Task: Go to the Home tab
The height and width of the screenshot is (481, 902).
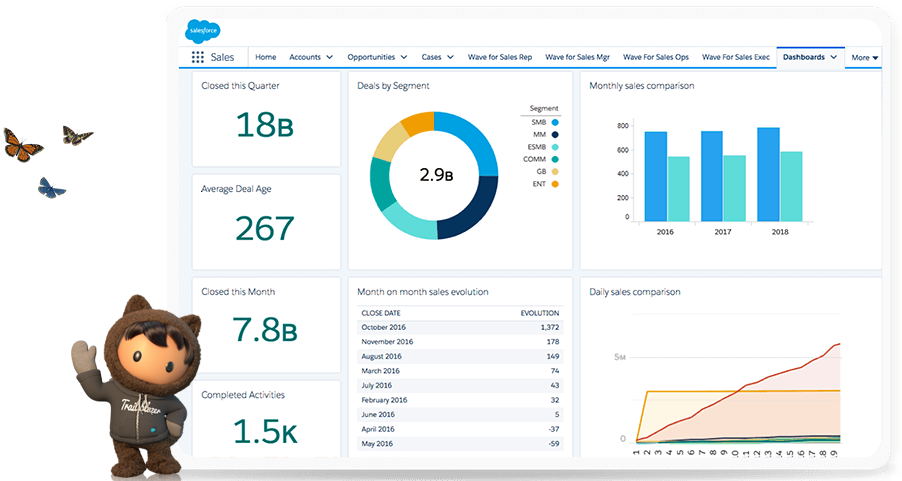Action: (265, 57)
